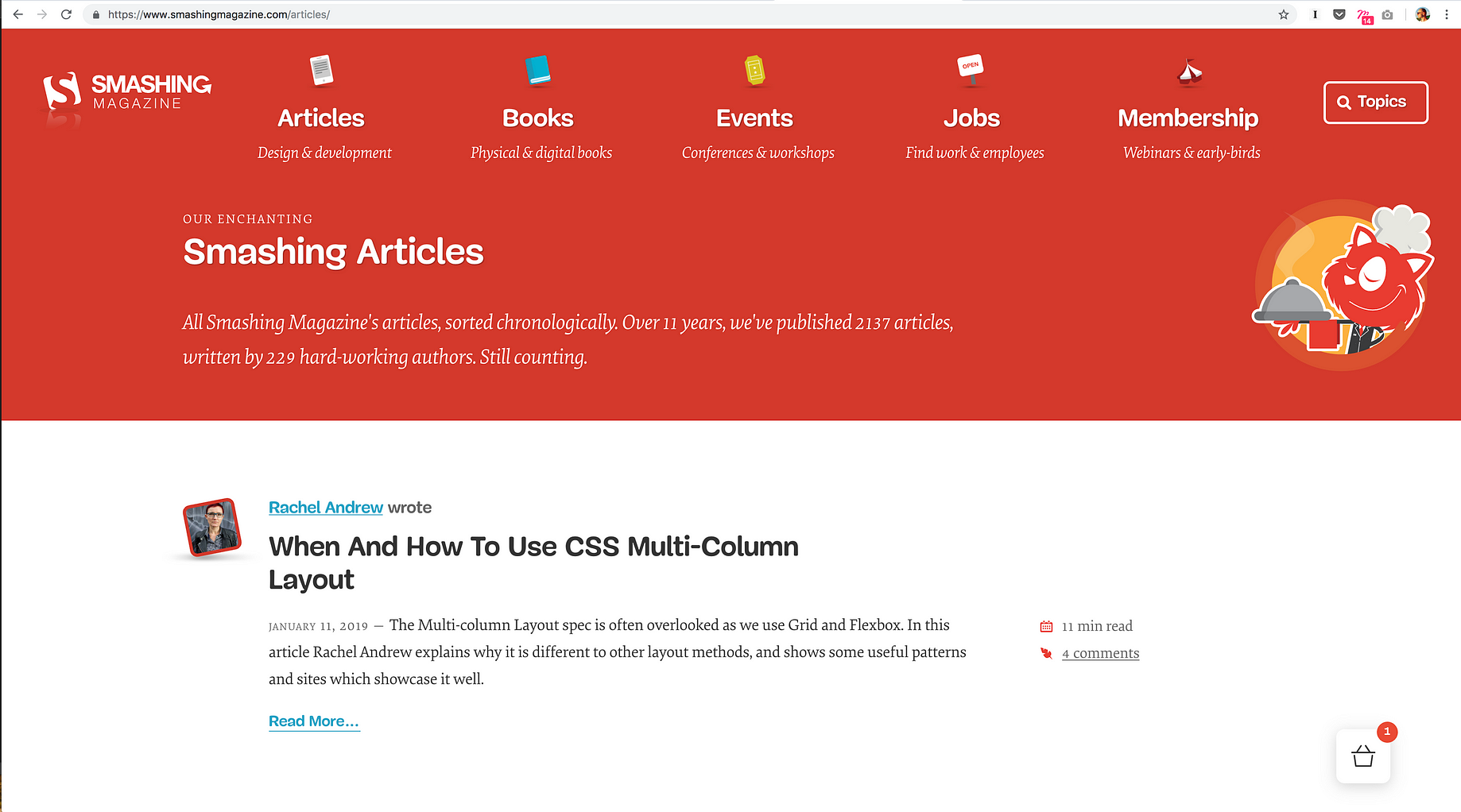Bookmark page with star icon
This screenshot has width=1461, height=812.
1284,14
